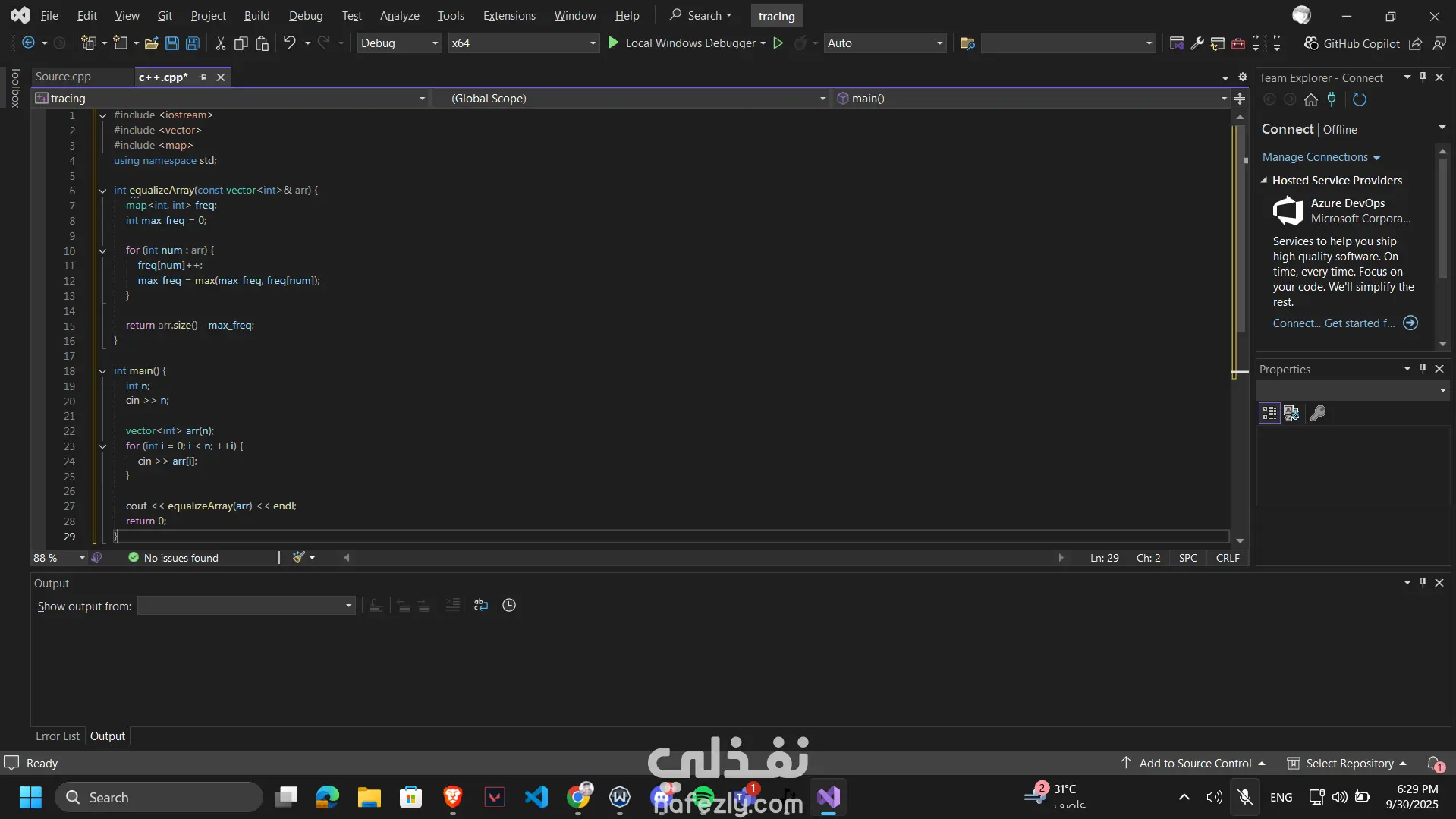1456x819 pixels.
Task: Click the Copy toolbar icon
Action: (x=241, y=43)
